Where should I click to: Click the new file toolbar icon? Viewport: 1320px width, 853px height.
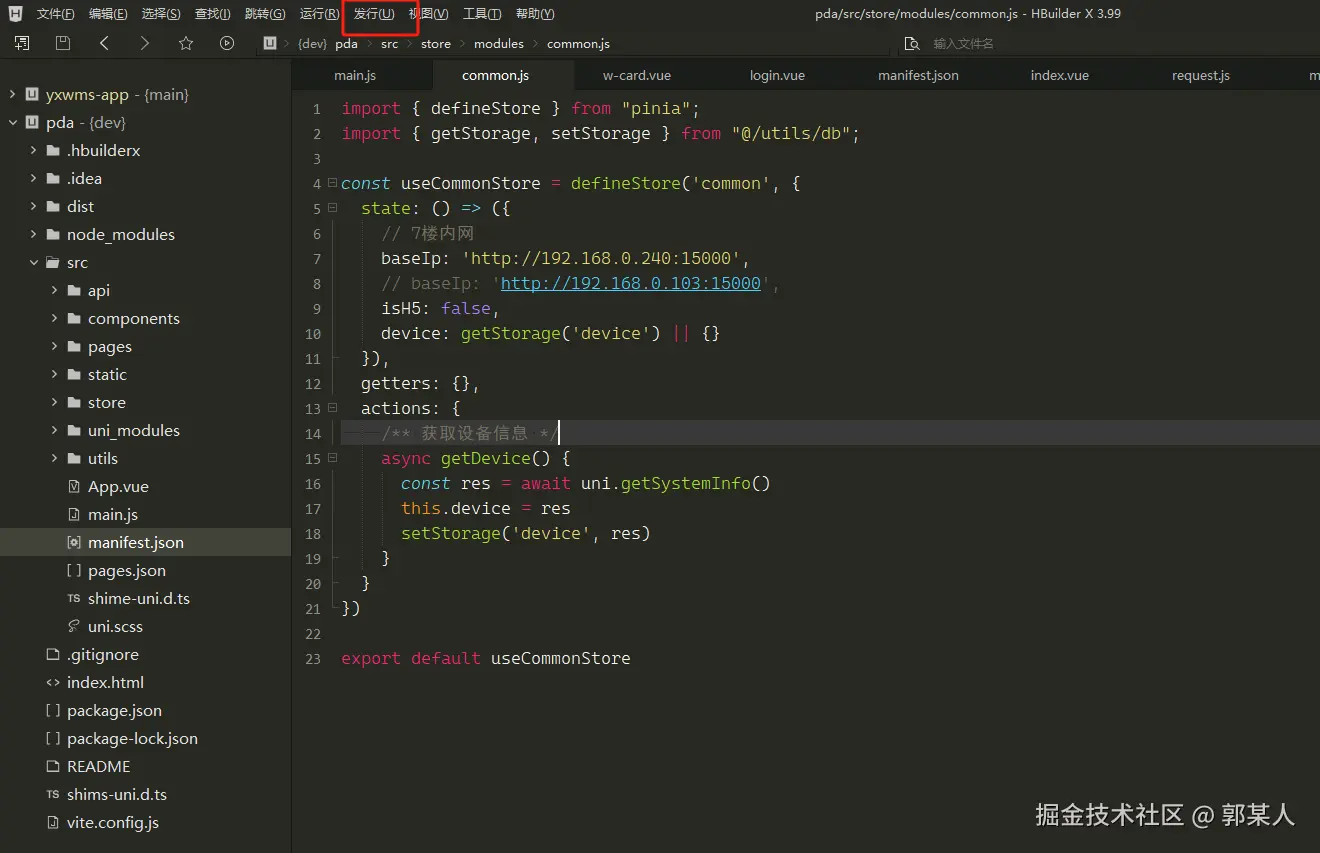point(22,43)
